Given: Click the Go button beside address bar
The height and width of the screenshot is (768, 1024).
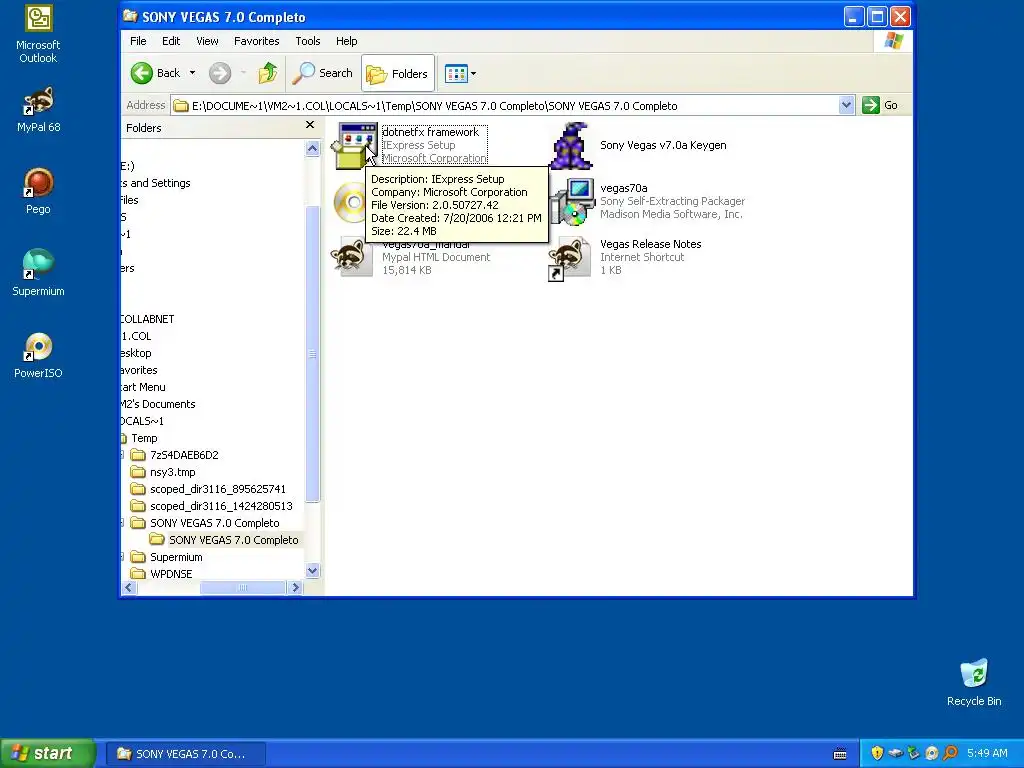Looking at the screenshot, I should (880, 105).
